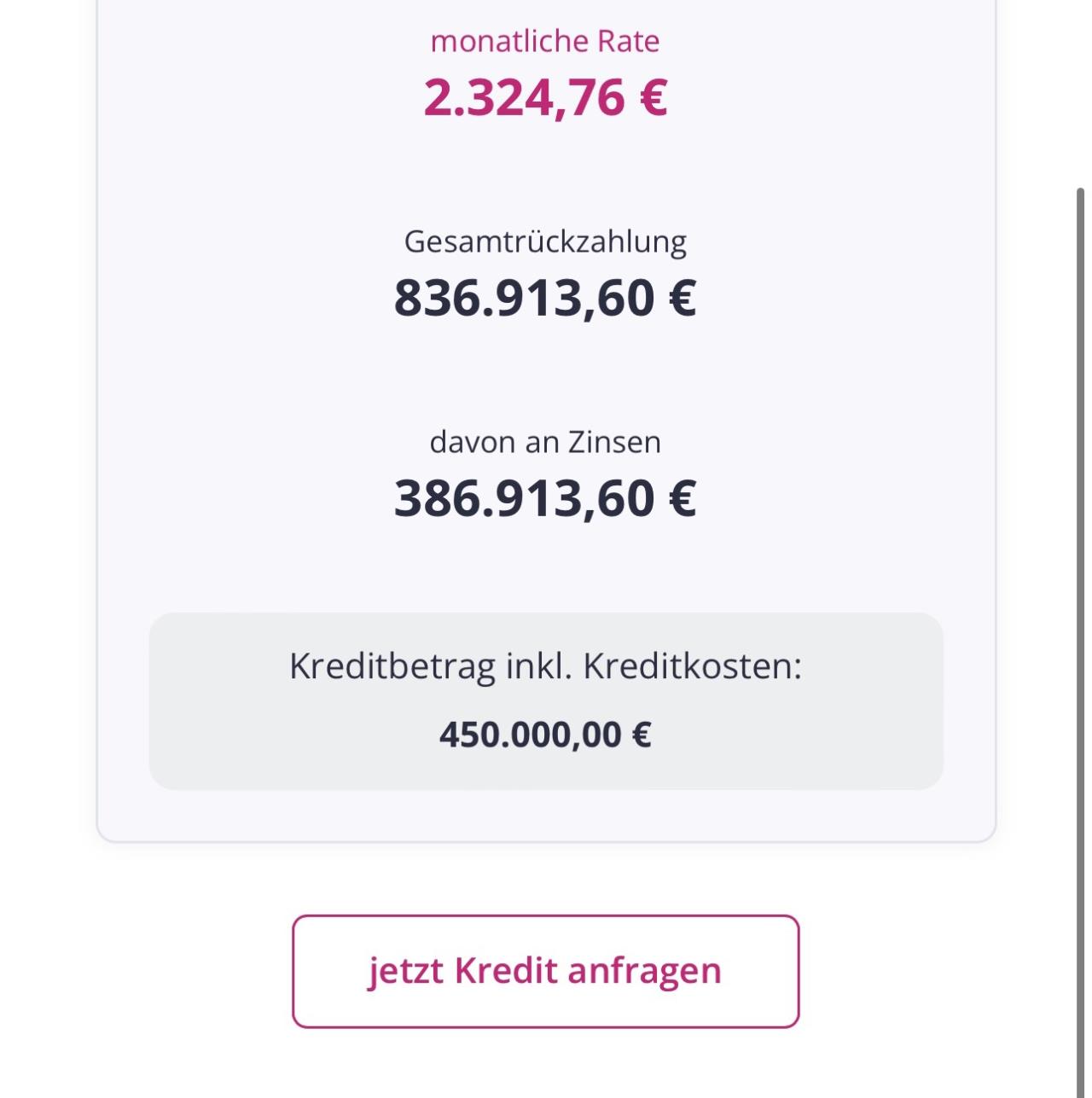
Task: Click the euro sign after 450.000,00
Action: [642, 735]
